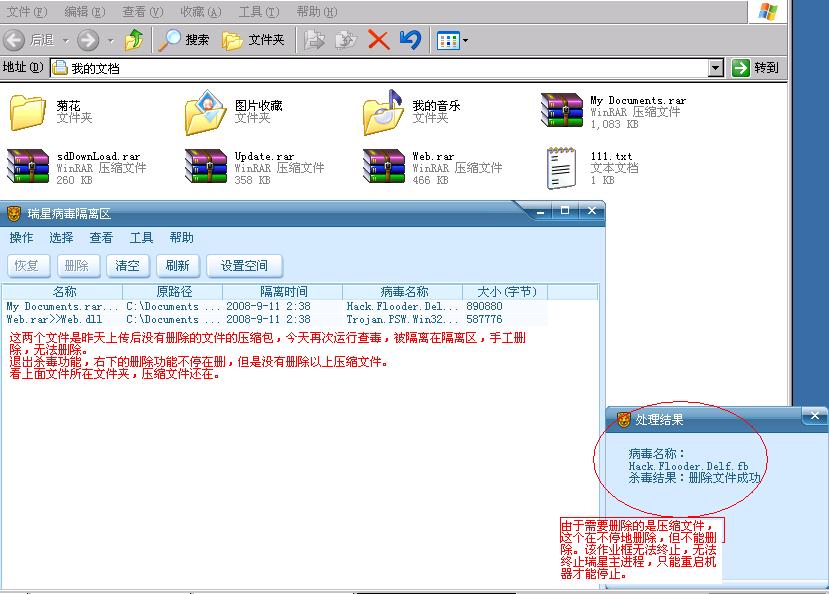Sort by 原路径 column header
829x594 pixels.
click(173, 292)
